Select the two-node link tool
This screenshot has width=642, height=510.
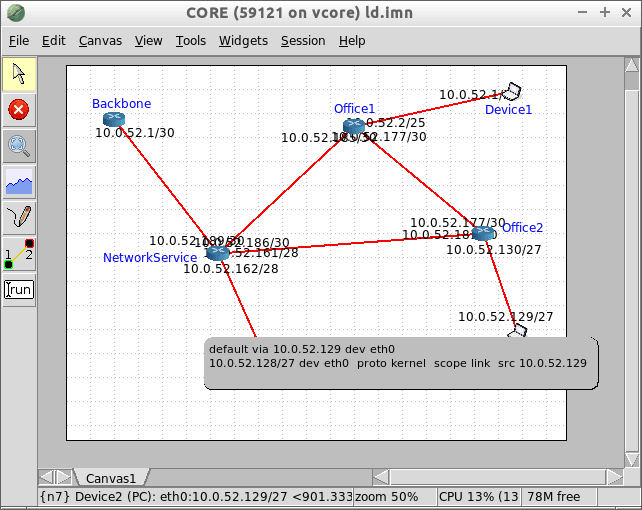[19, 254]
